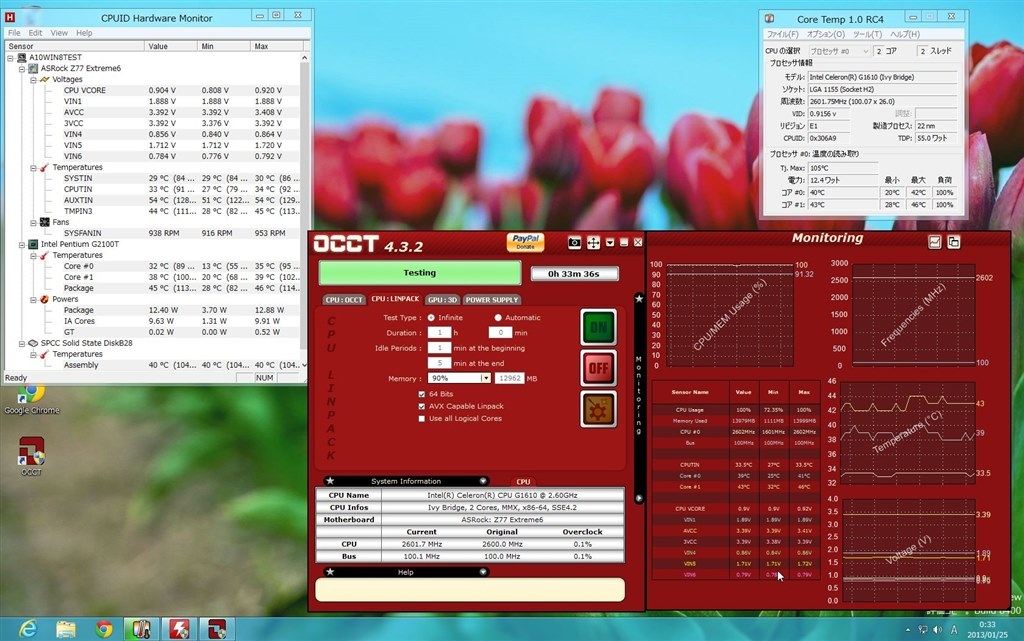Take a screenshot with OCCT's camera icon
Screen dimensions: 1024x641
point(574,243)
